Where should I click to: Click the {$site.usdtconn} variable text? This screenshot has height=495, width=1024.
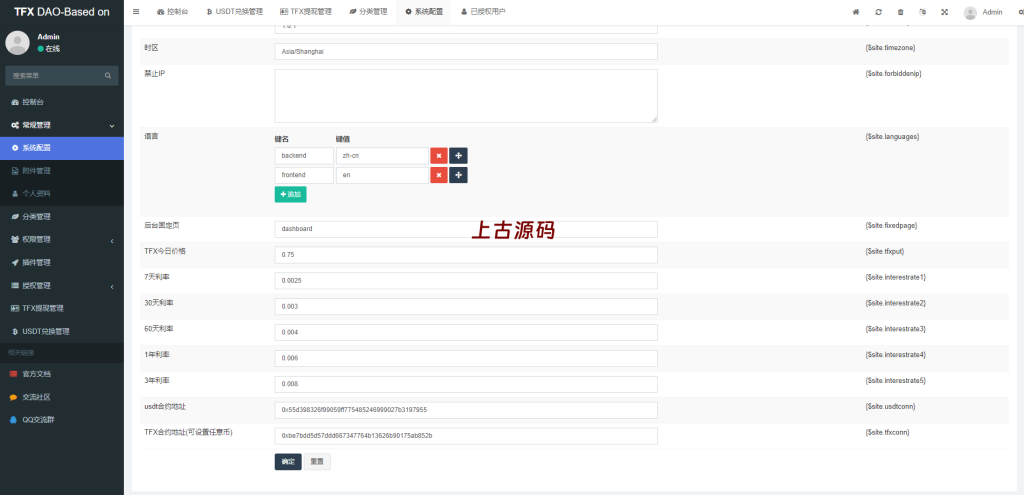coord(889,406)
